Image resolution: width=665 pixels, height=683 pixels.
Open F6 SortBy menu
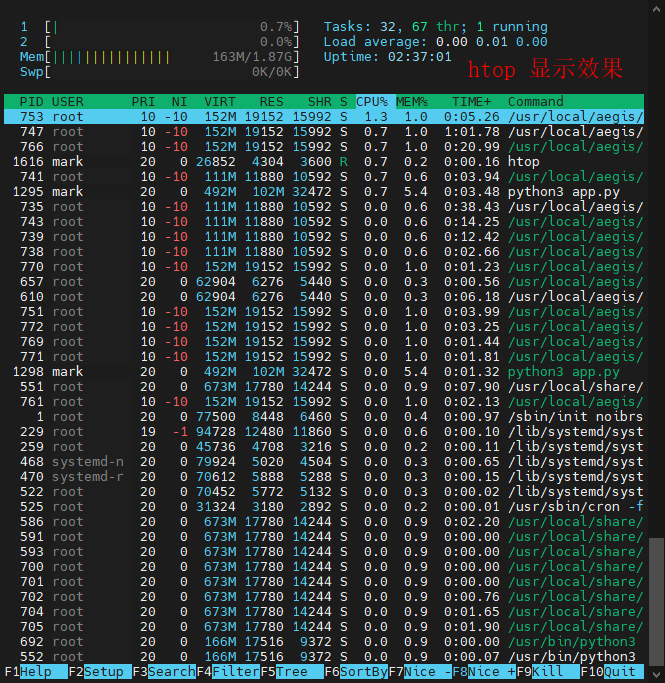pos(356,671)
